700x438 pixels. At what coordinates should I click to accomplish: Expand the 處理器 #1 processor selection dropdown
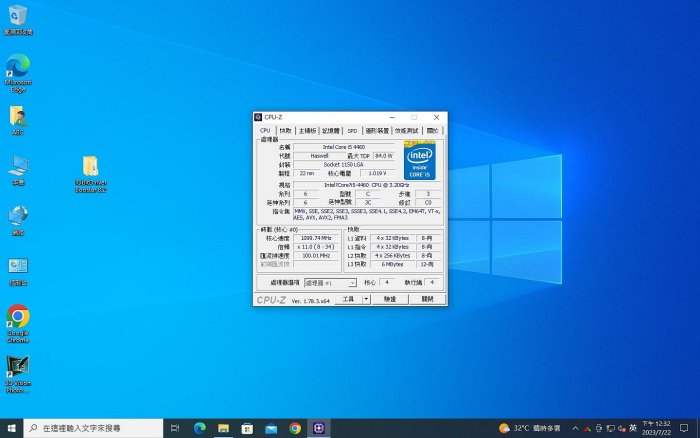[330, 283]
